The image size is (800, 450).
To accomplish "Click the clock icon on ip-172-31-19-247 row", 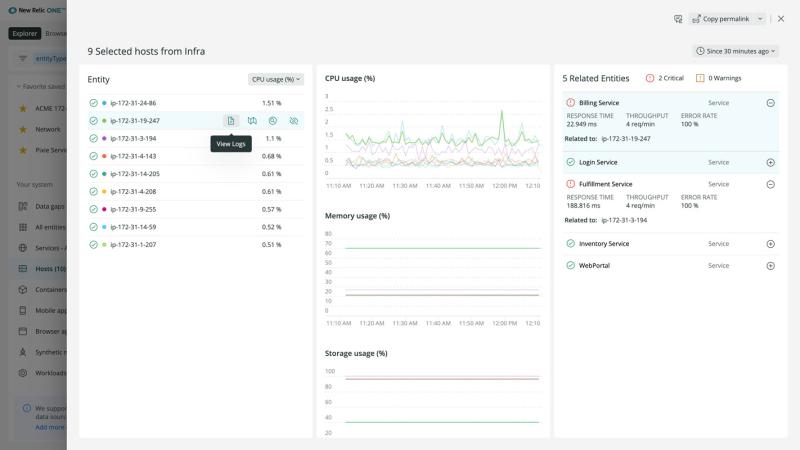I will (x=273, y=121).
